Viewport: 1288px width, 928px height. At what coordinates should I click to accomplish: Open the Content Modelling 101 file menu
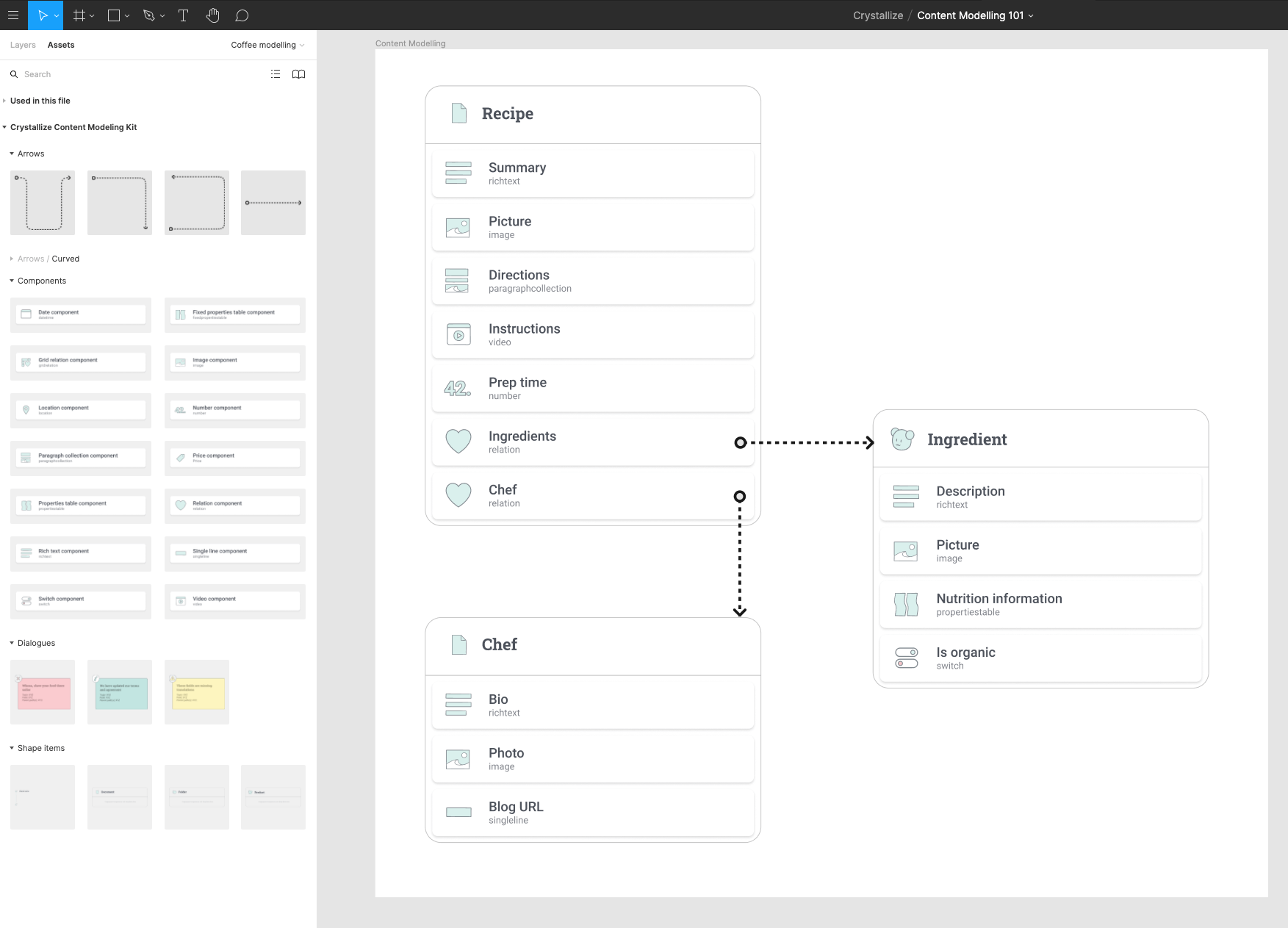coord(975,15)
